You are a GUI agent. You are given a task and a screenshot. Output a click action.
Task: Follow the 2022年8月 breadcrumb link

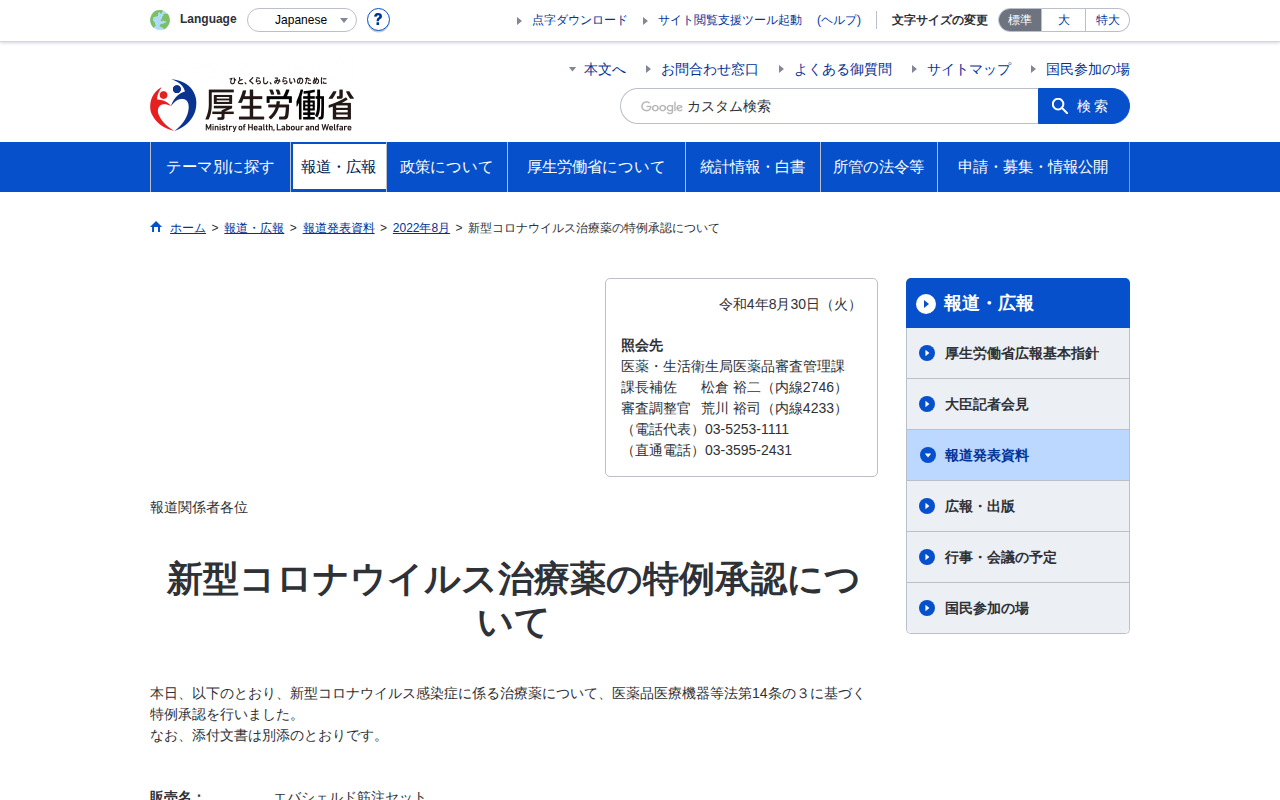click(421, 228)
